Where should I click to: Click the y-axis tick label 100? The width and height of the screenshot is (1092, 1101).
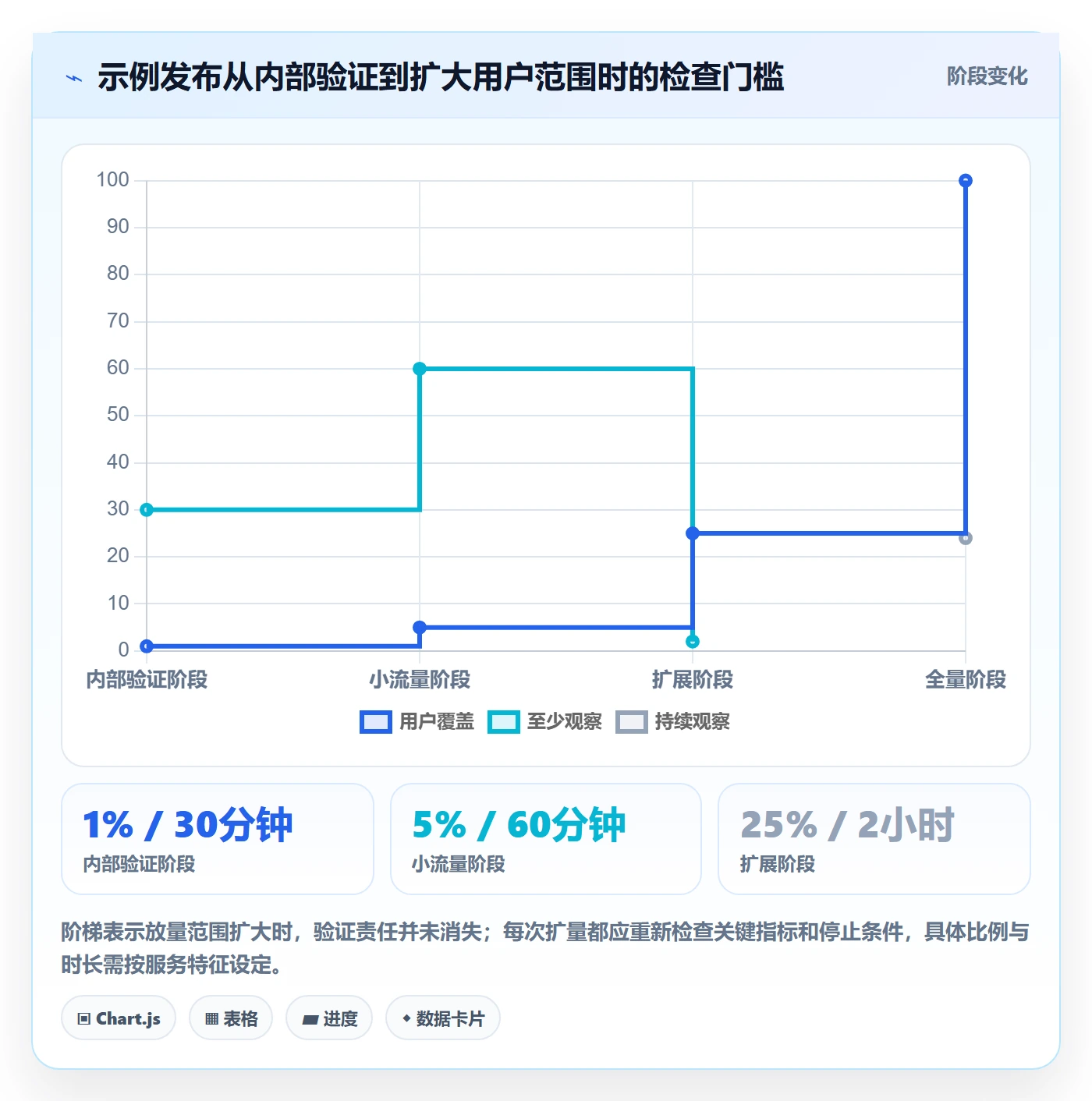[112, 180]
